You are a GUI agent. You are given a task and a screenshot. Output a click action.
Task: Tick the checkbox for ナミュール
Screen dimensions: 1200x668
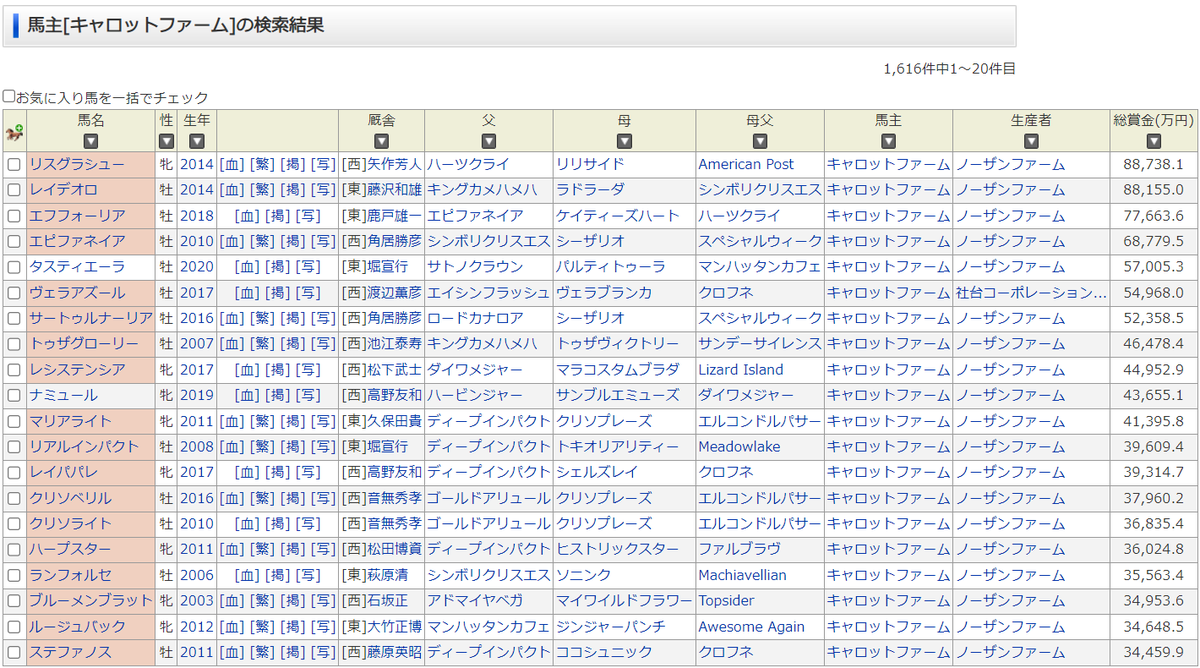pyautogui.click(x=14, y=395)
